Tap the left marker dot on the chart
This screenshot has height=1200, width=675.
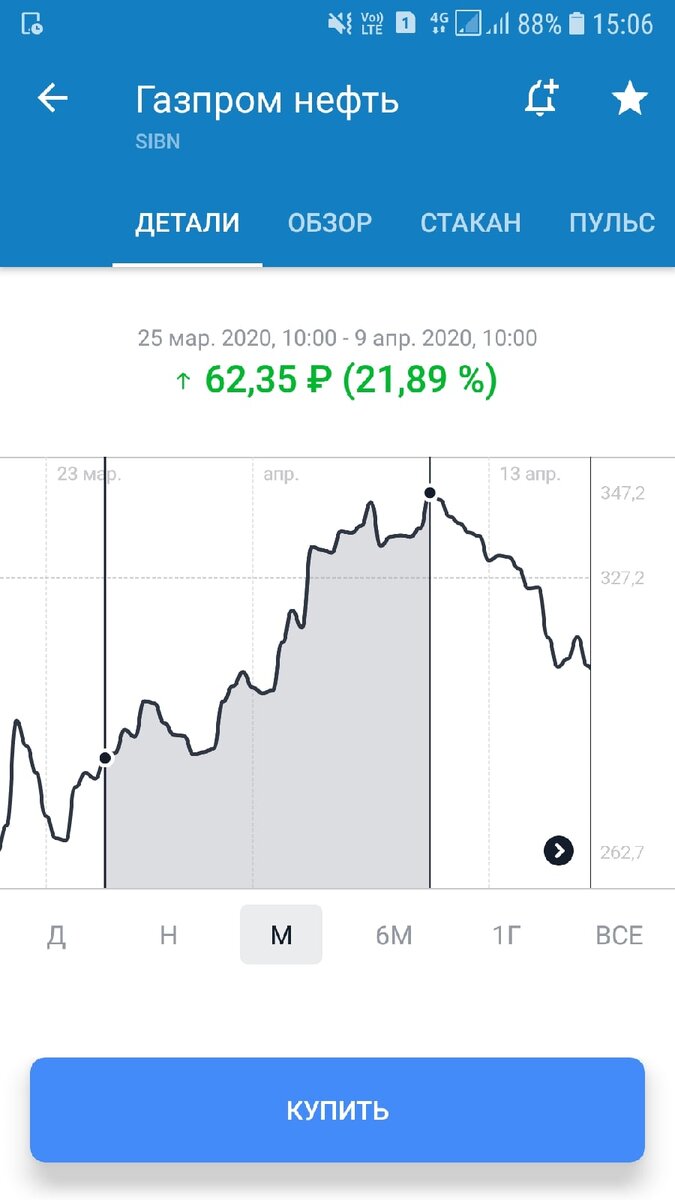pos(105,760)
